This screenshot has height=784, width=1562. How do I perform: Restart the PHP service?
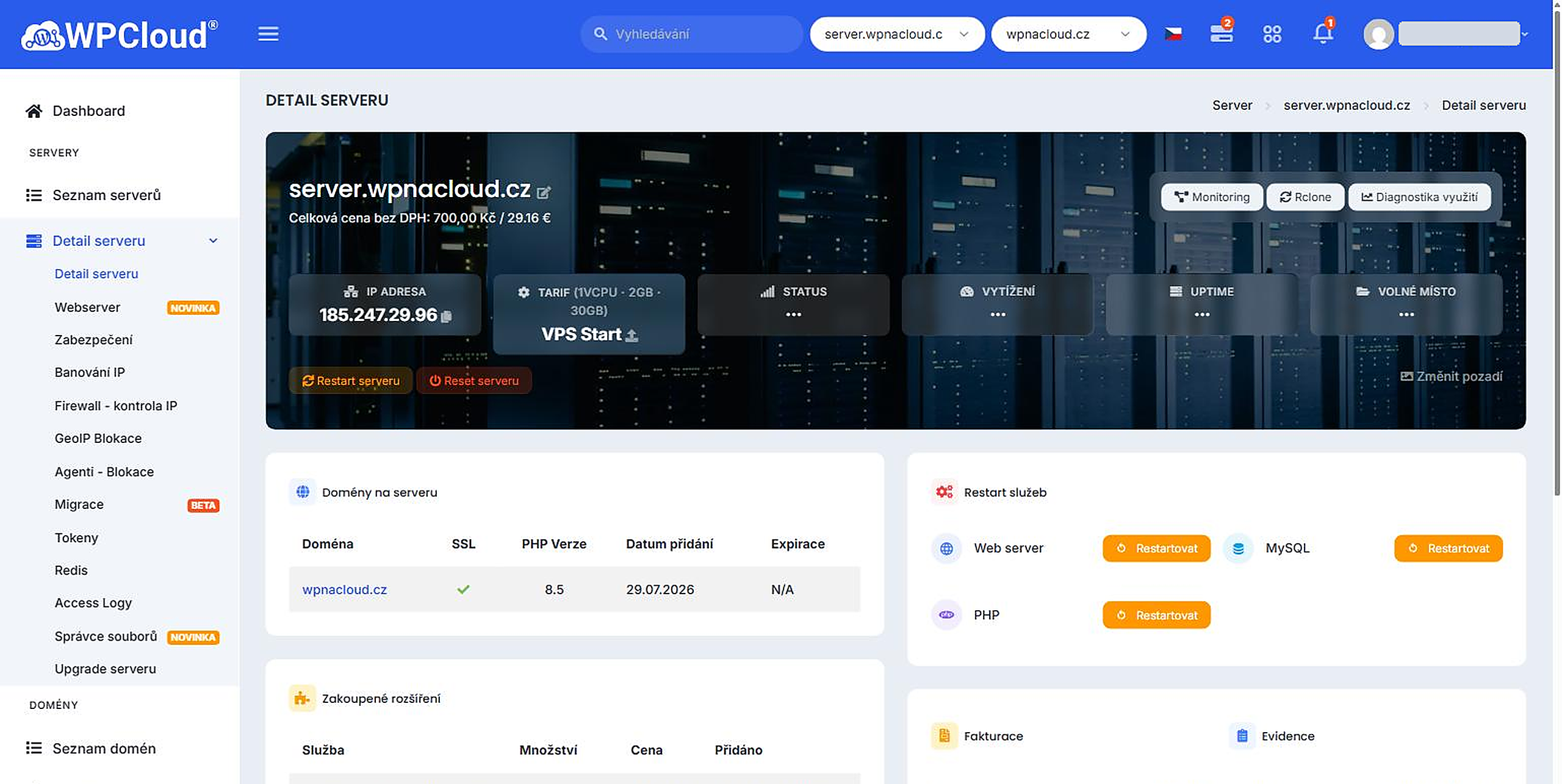click(1156, 615)
